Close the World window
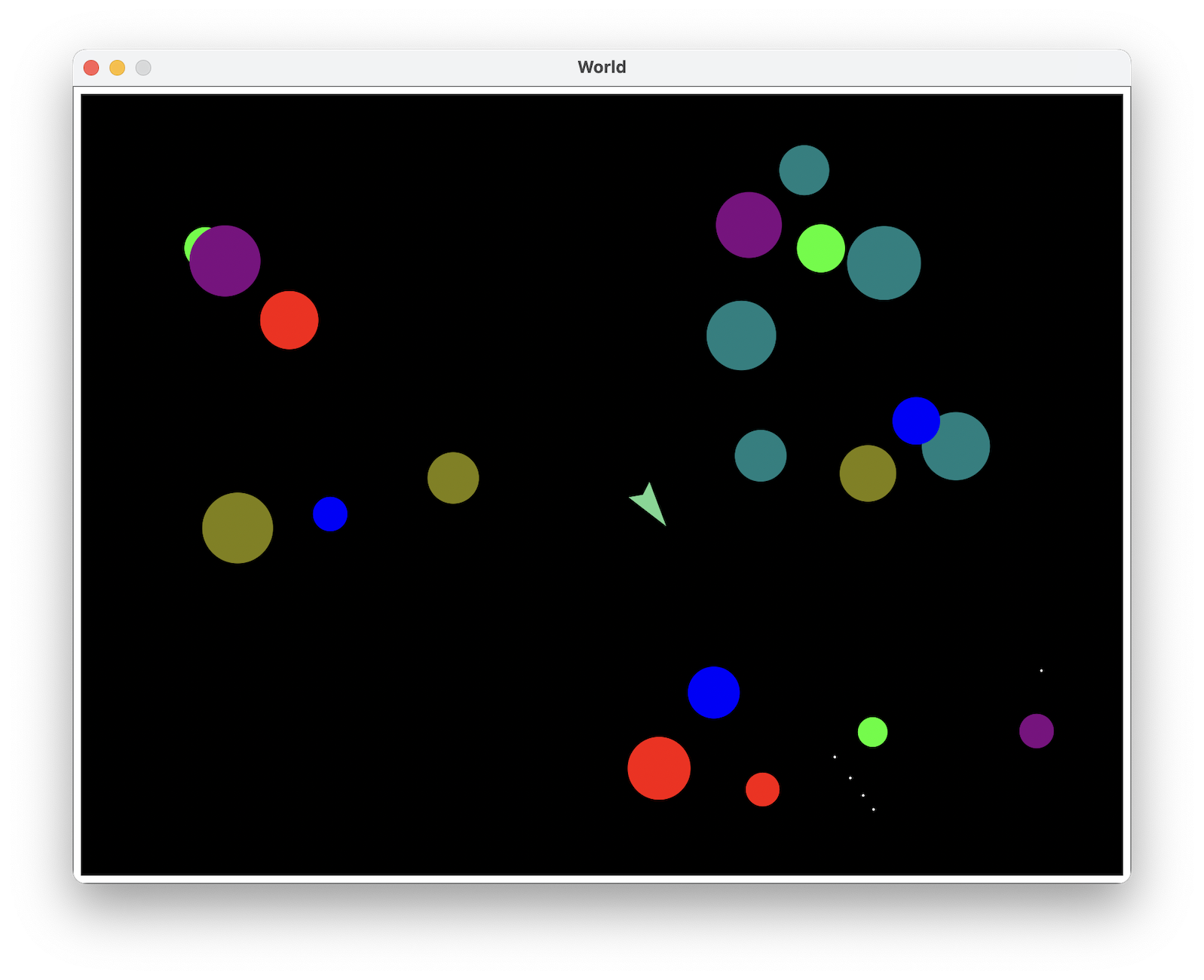Viewport: 1204px width, 980px height. click(x=91, y=68)
